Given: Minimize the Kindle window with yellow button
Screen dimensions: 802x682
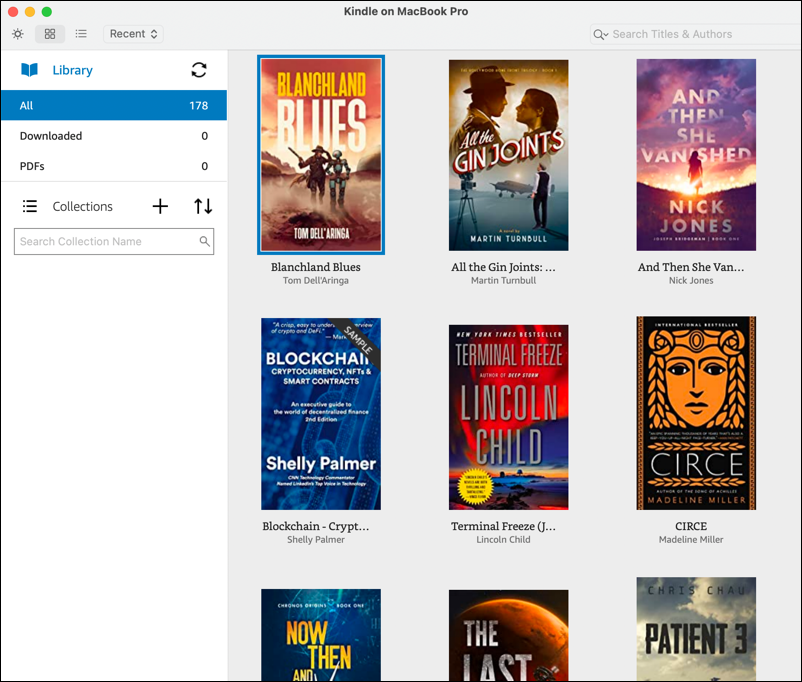Looking at the screenshot, I should (30, 12).
